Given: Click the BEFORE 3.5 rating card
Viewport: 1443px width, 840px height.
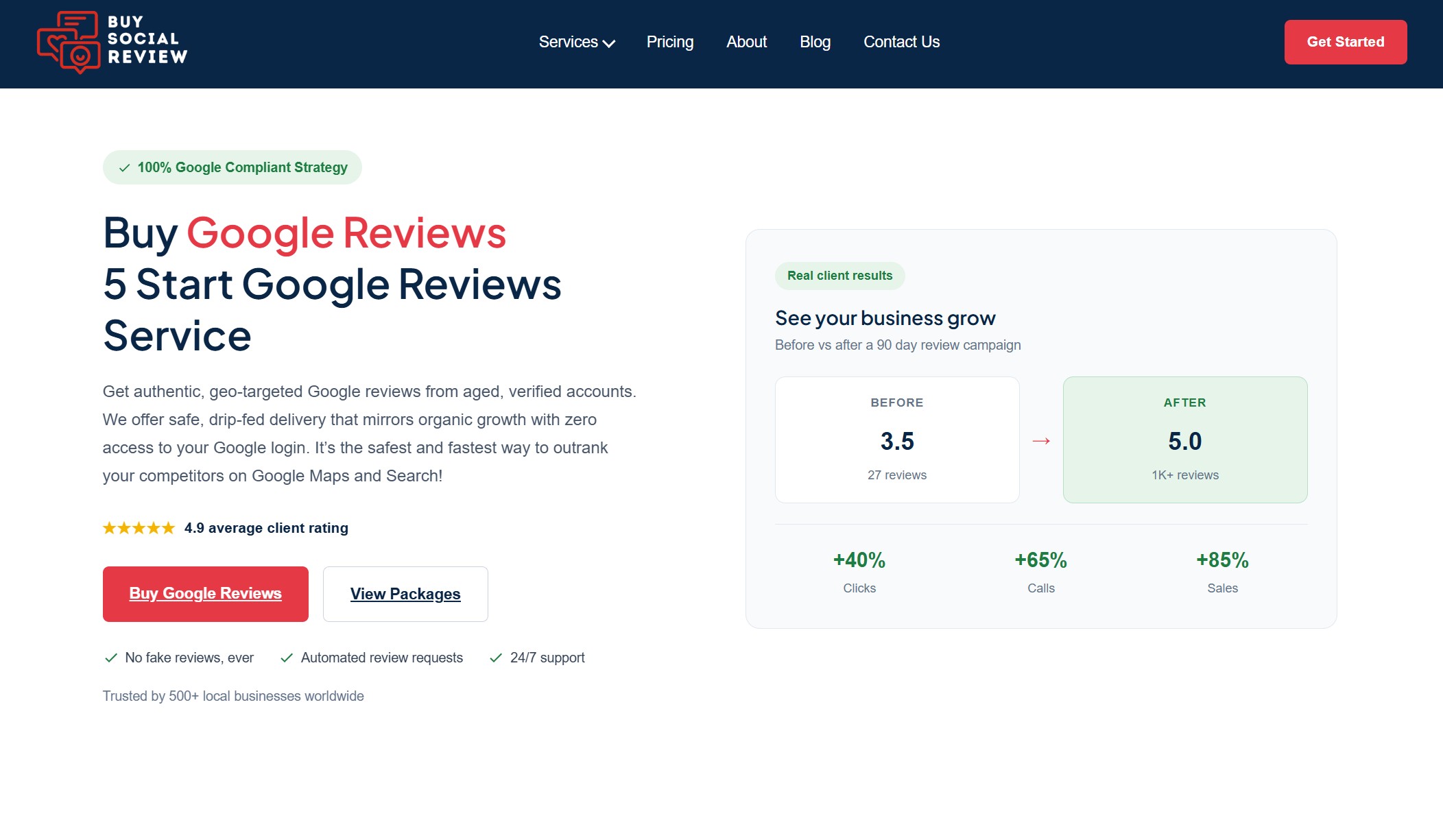Looking at the screenshot, I should coord(897,440).
